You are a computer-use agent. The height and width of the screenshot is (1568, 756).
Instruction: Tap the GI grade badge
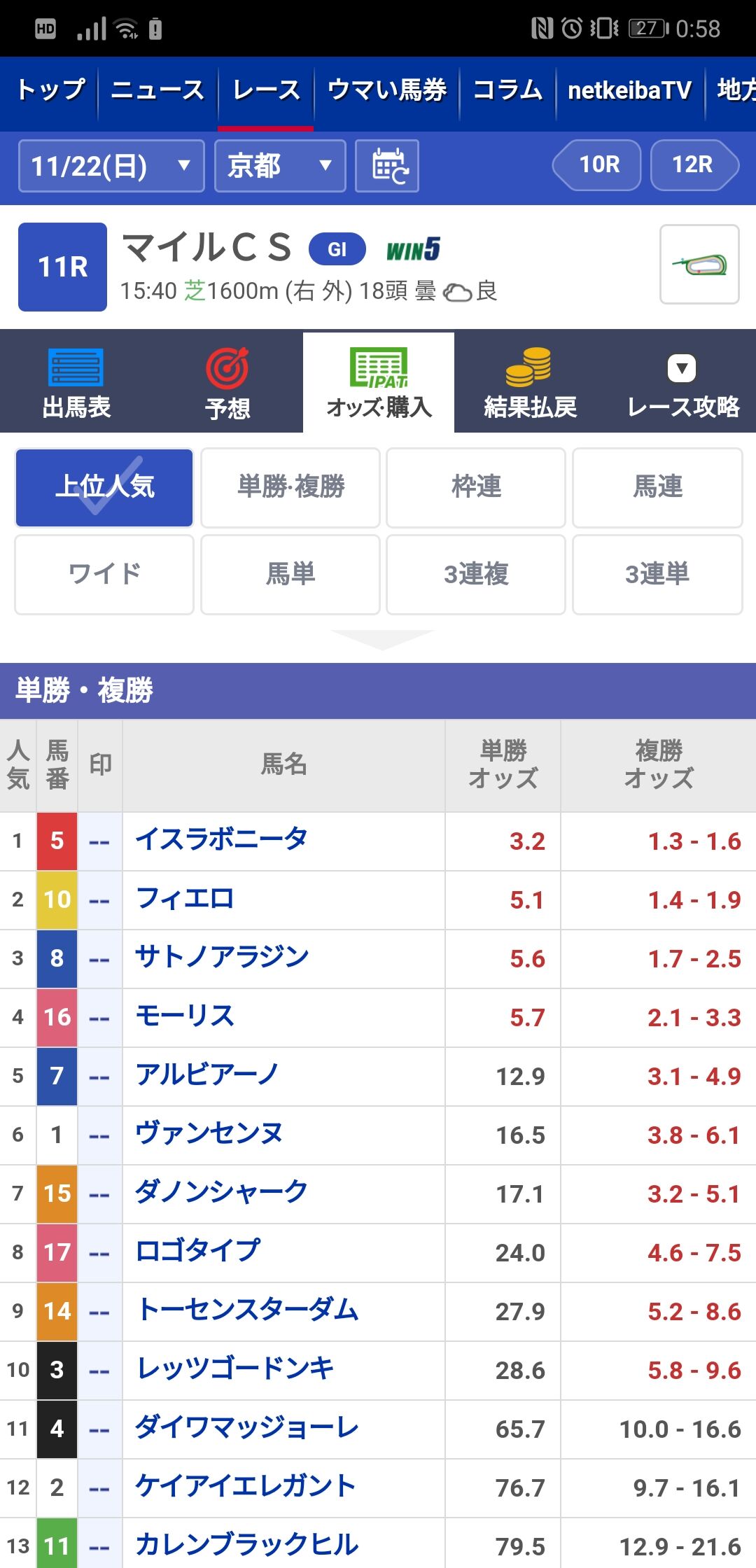pos(337,249)
